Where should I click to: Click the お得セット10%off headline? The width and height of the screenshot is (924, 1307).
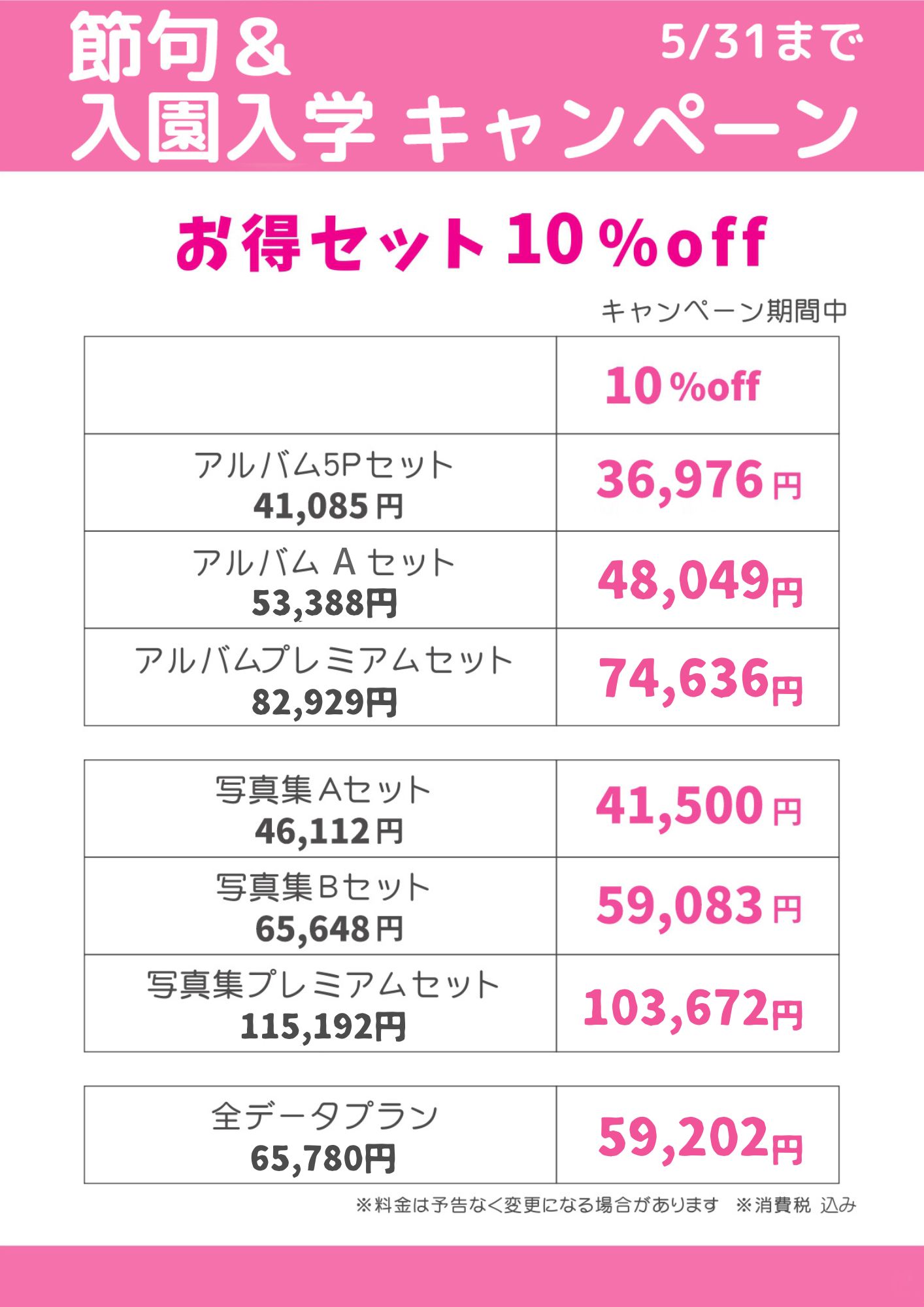click(x=471, y=242)
